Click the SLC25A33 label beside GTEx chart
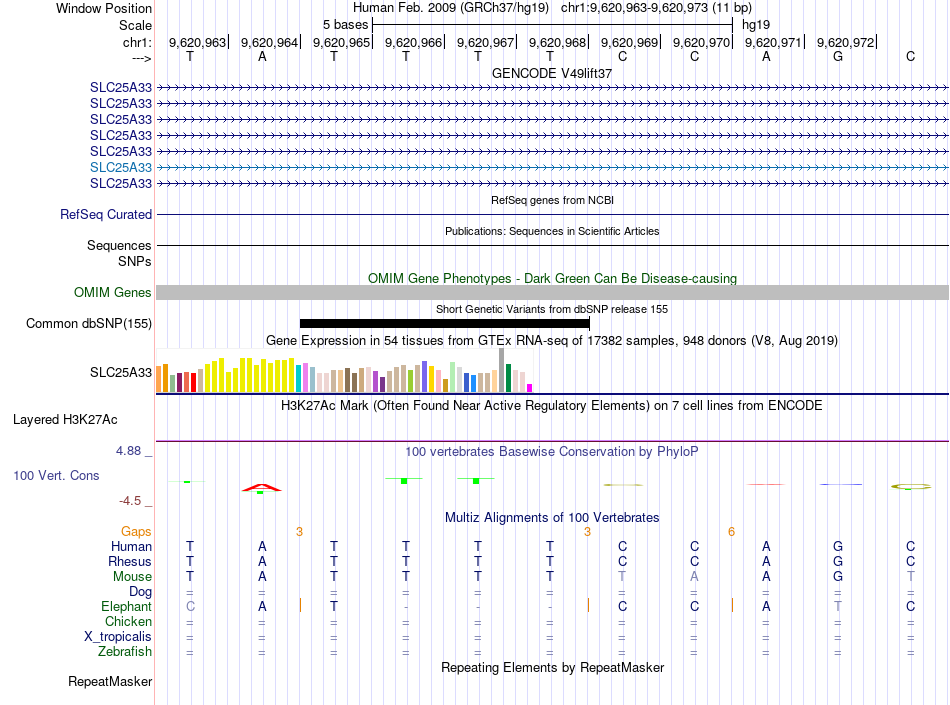950x705 pixels. pyautogui.click(x=121, y=372)
